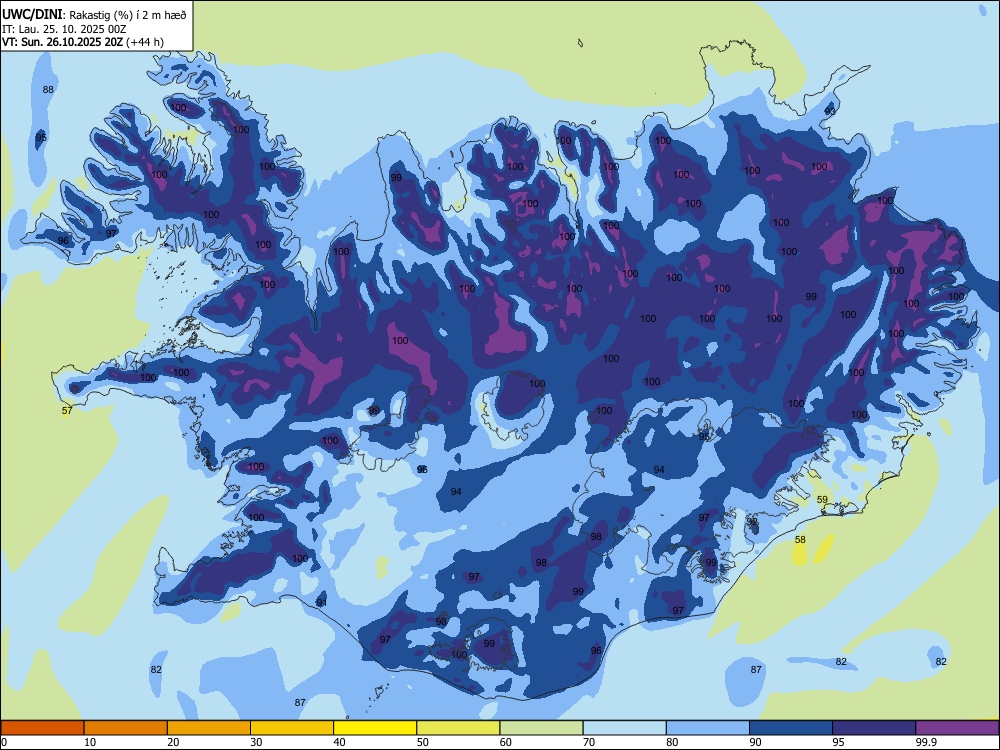Select the 'Rakastig (%) í 2 m hæð' label
This screenshot has height=750, width=1000.
(x=127, y=15)
